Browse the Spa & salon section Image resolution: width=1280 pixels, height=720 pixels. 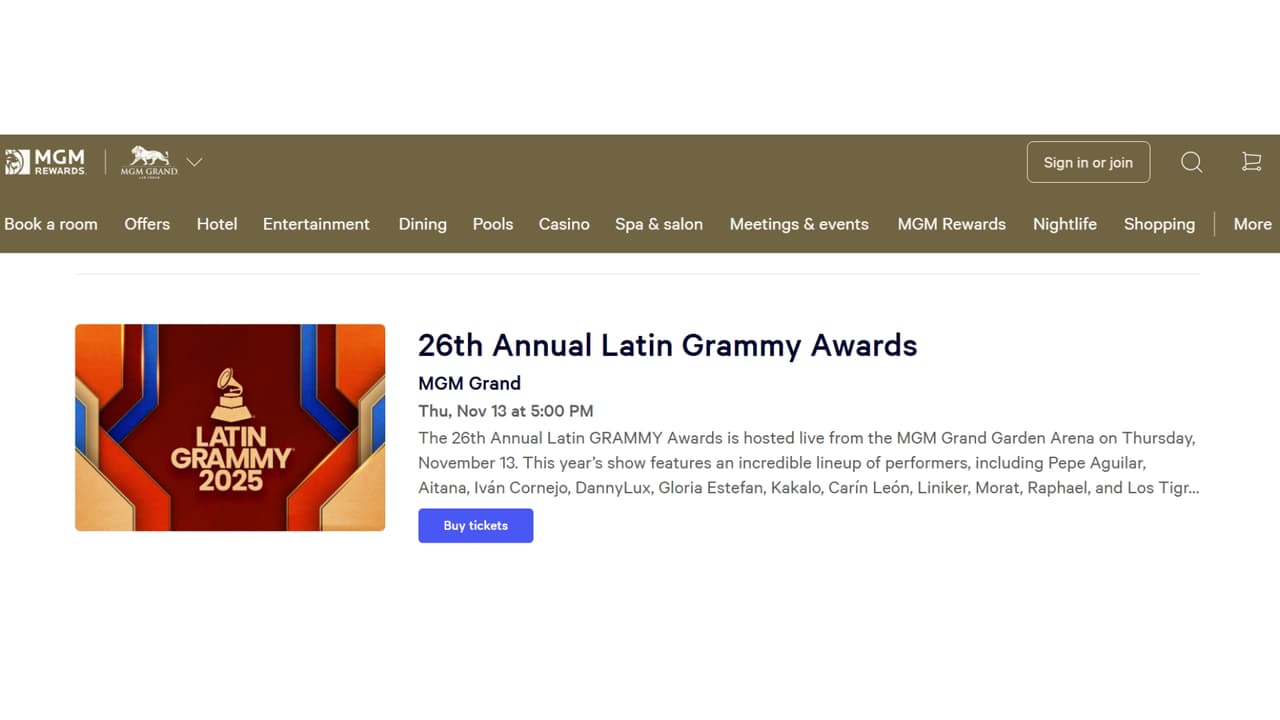click(x=659, y=224)
